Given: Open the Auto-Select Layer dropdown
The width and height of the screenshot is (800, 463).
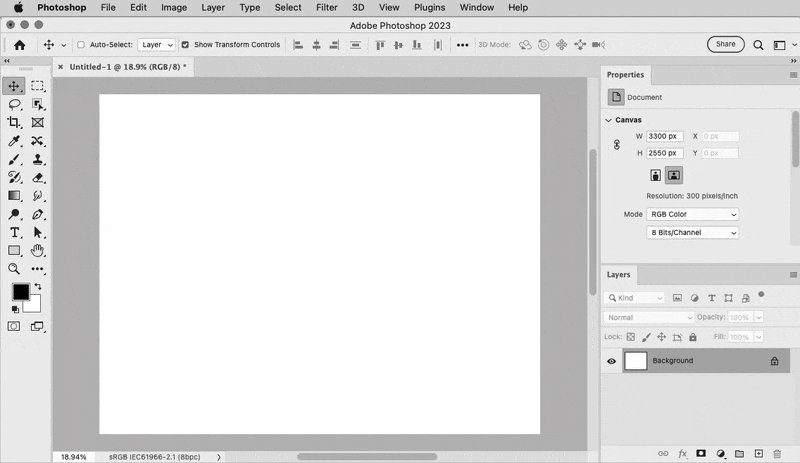Looking at the screenshot, I should coord(156,45).
